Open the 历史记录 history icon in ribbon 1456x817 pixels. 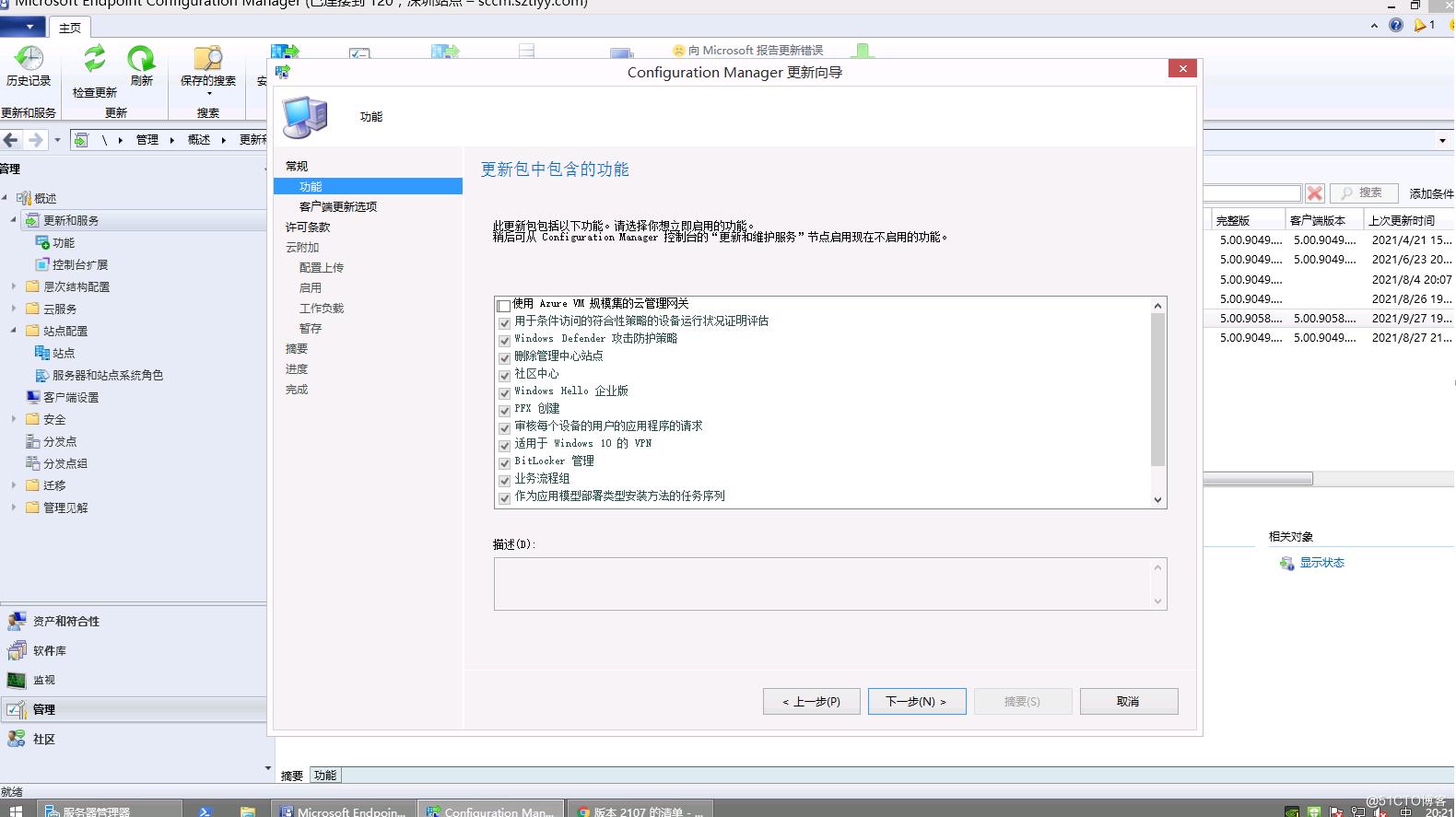[29, 59]
